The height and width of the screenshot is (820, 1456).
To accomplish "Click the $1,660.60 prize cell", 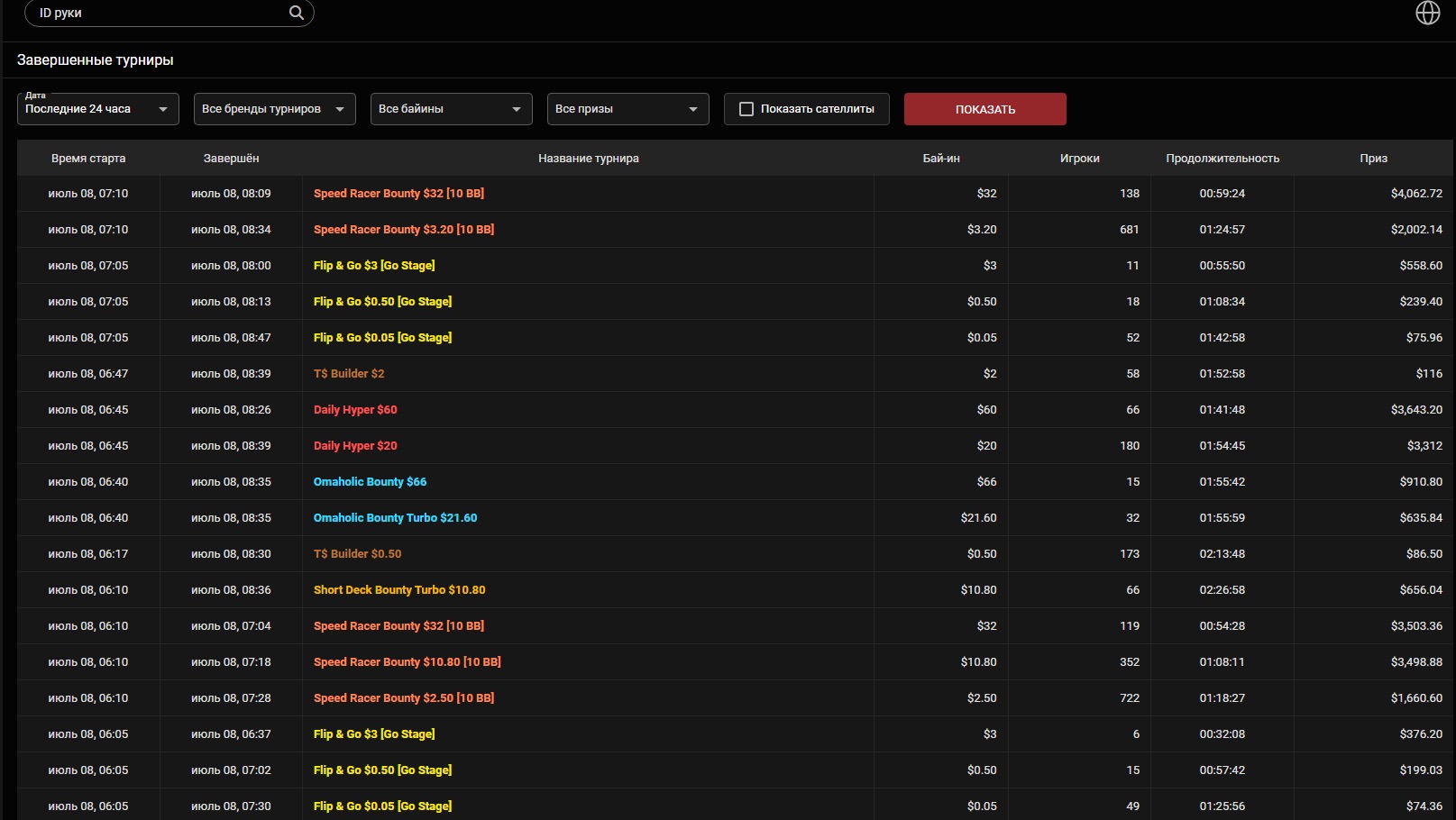I will [x=1416, y=698].
